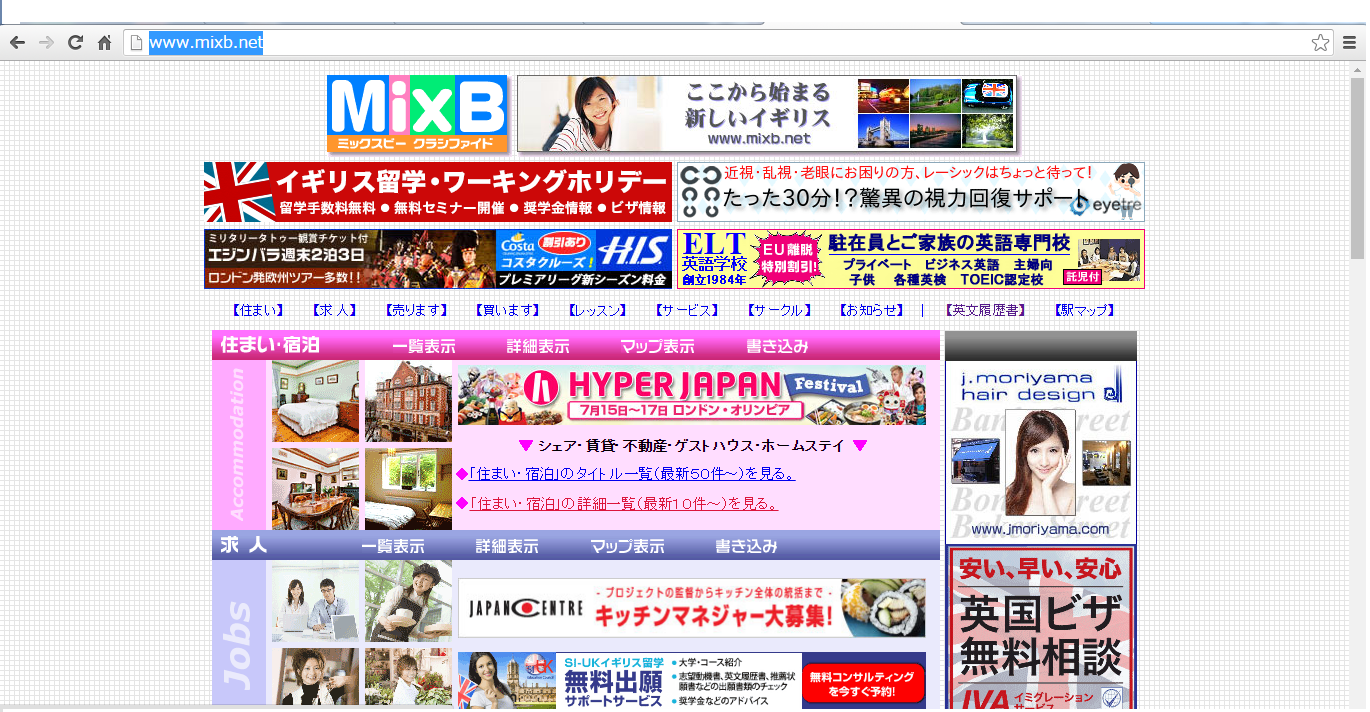Open the eyetre 視力回復サポート banner
The width and height of the screenshot is (1370, 712).
coord(911,192)
